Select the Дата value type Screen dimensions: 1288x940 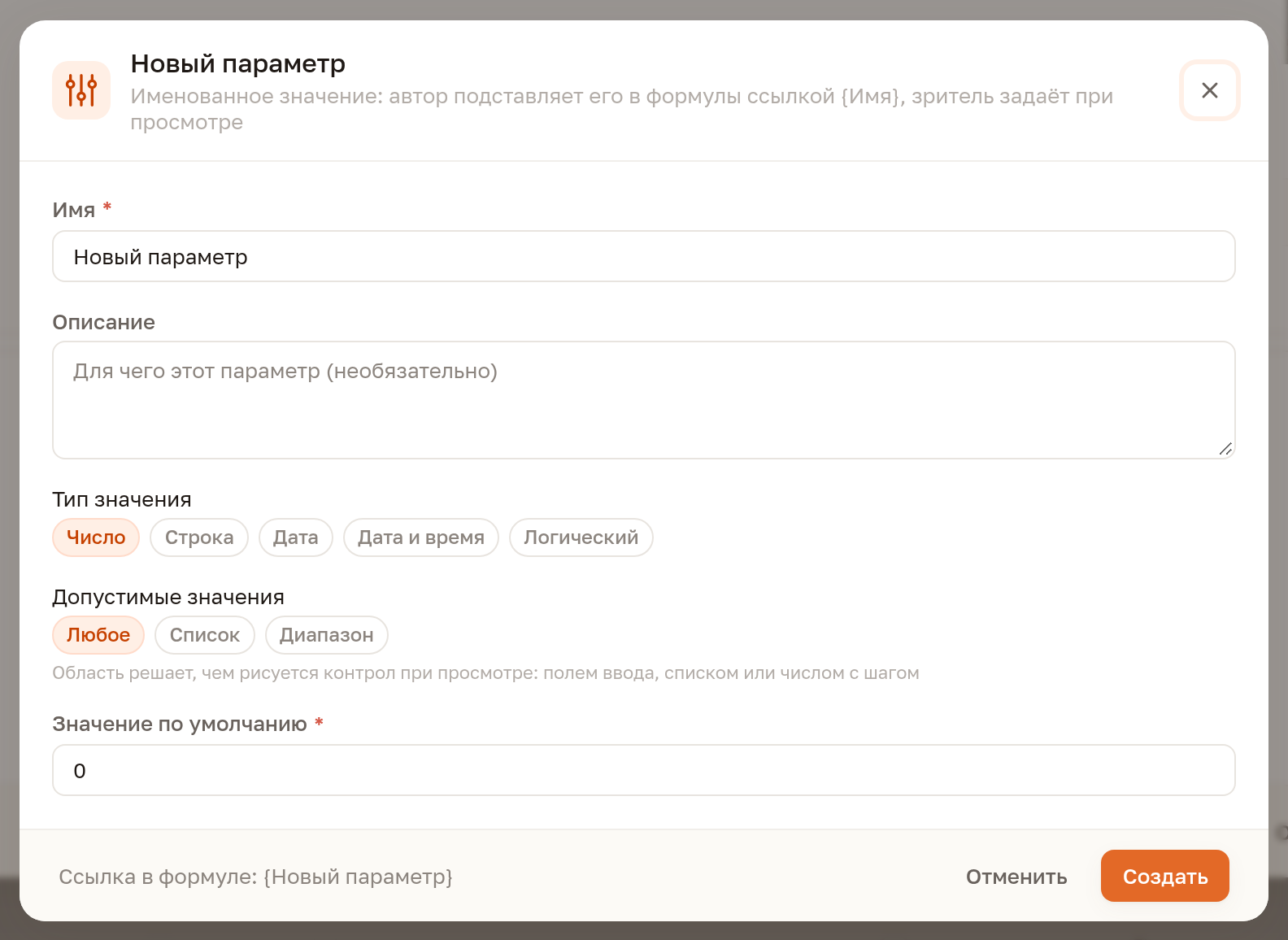[x=296, y=537]
